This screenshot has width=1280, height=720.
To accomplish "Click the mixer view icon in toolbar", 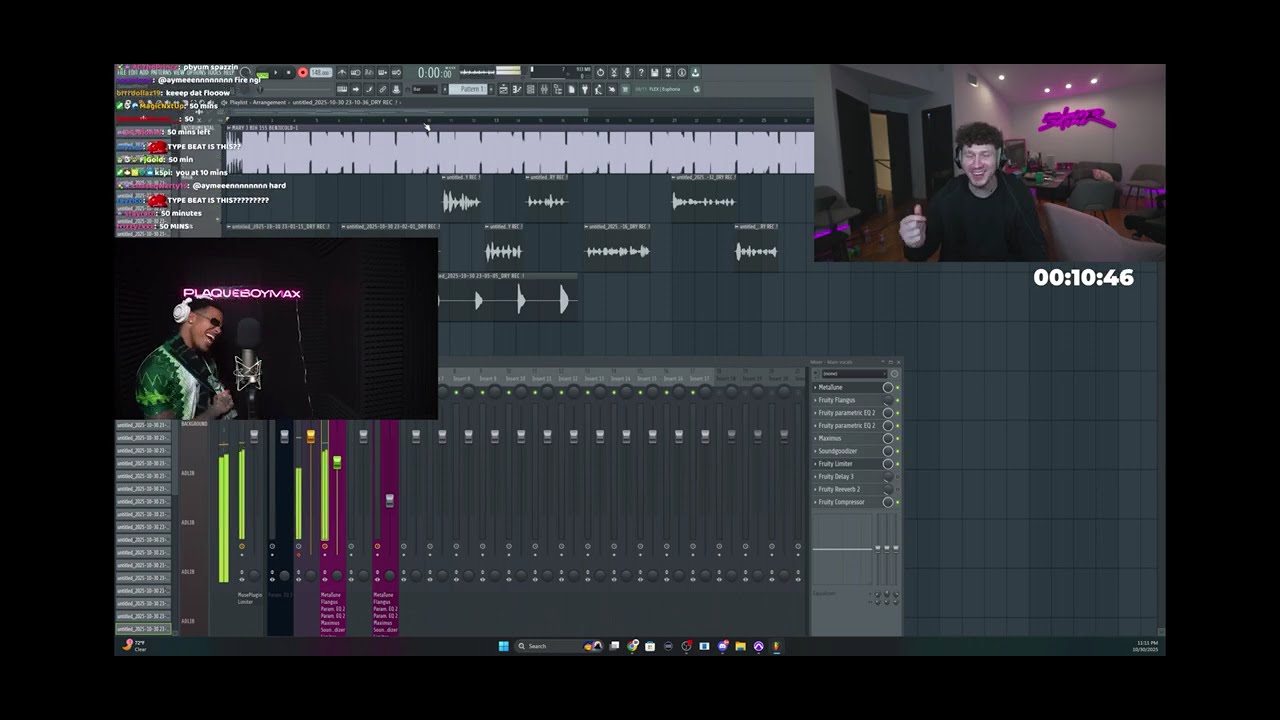I will [x=544, y=89].
